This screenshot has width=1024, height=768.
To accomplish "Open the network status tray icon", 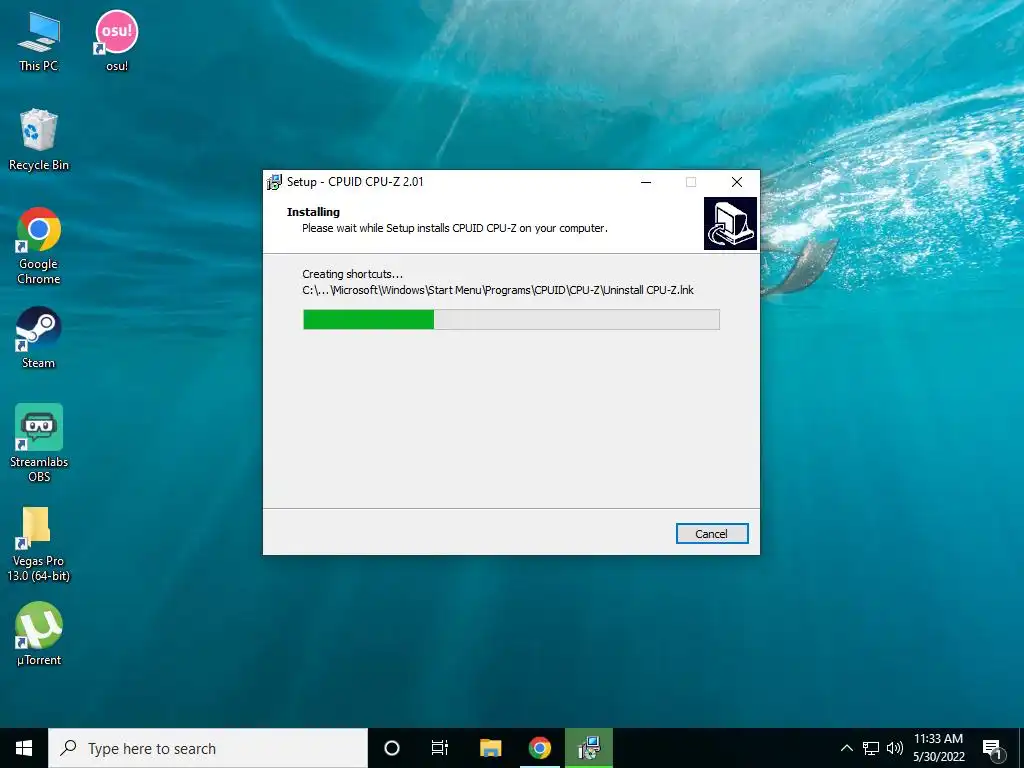I will (x=871, y=748).
